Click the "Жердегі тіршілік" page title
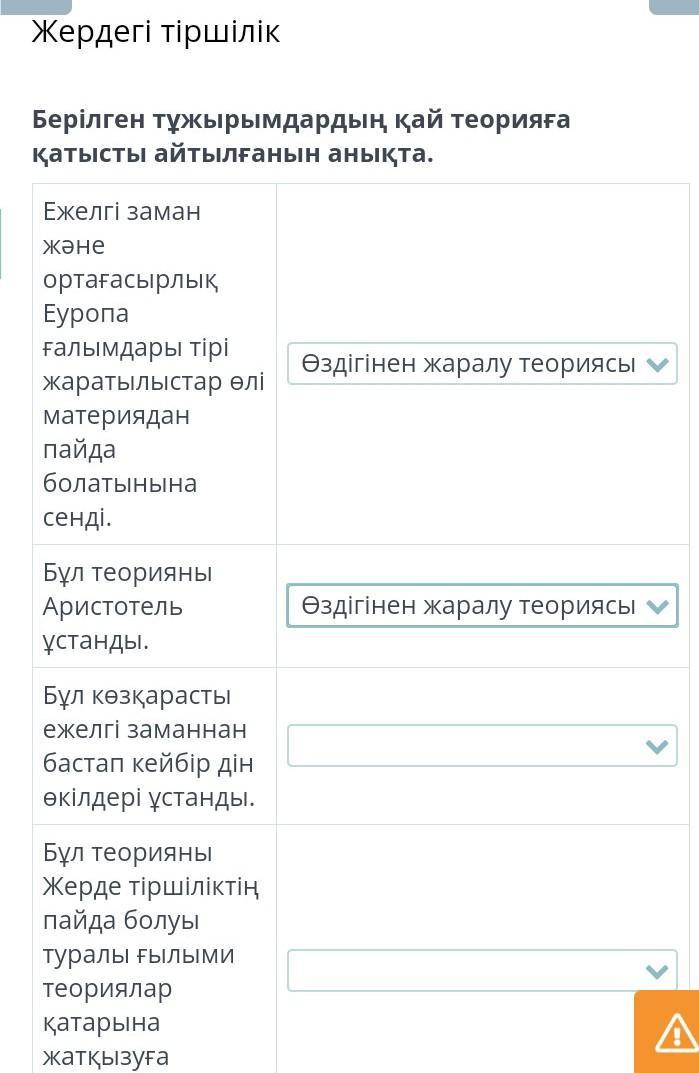Screen dimensions: 699x1073 156,32
